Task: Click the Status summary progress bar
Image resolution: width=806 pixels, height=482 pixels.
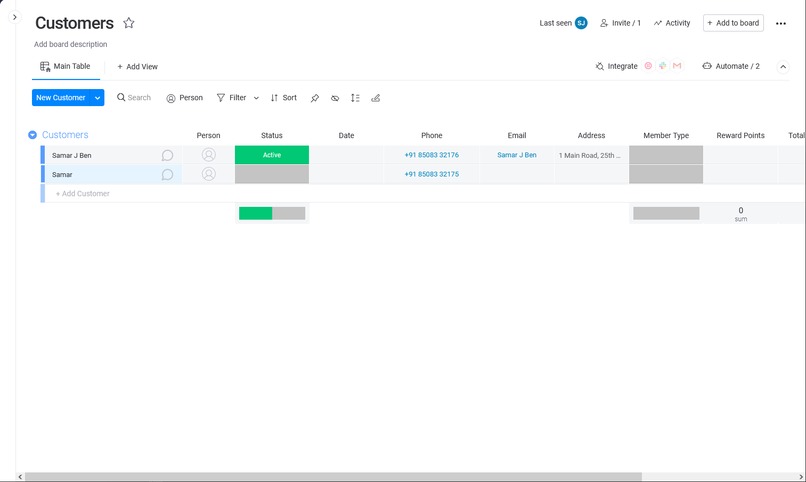Action: coord(272,213)
